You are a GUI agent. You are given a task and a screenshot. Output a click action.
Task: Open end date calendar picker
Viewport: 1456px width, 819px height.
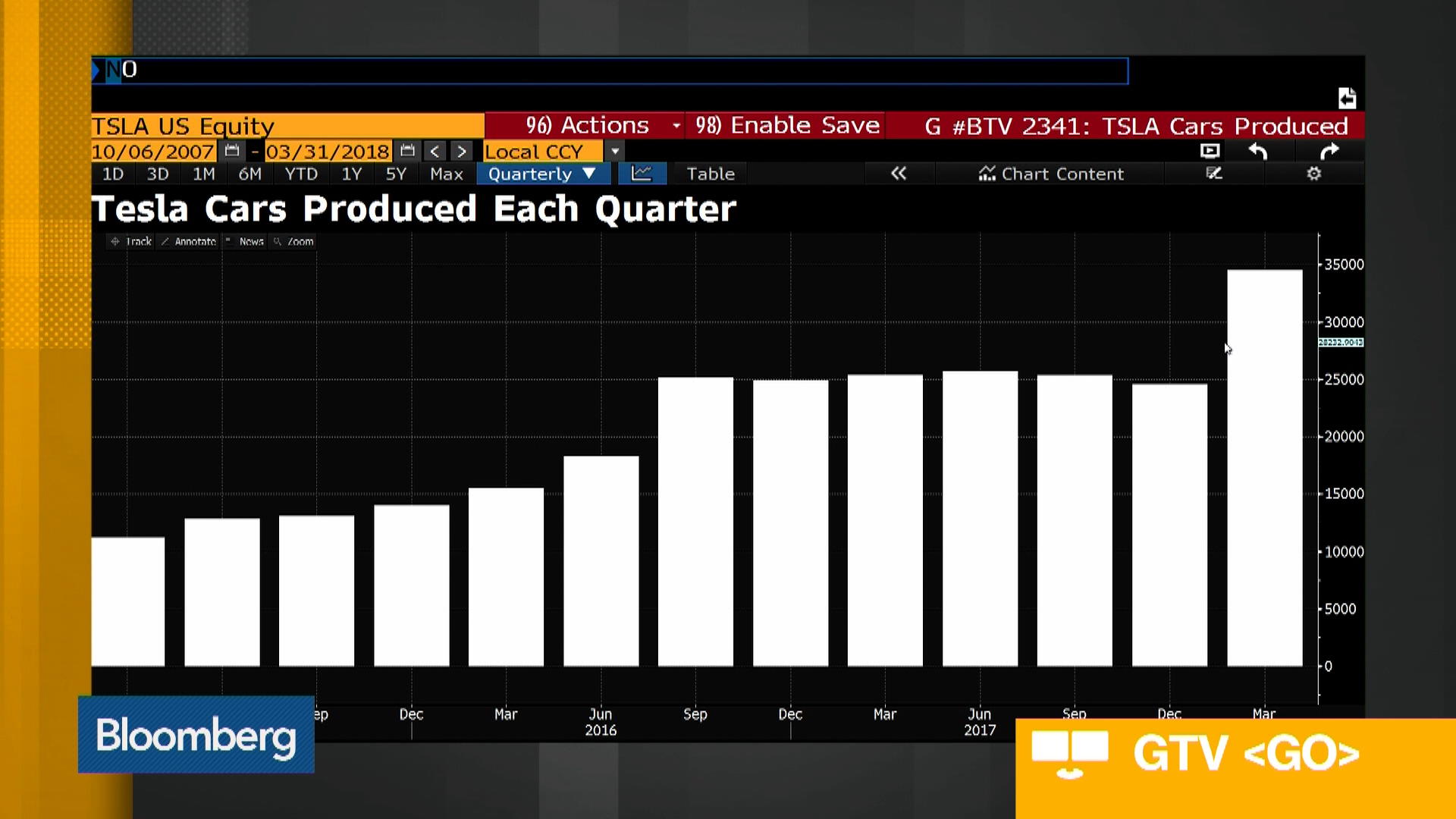(407, 151)
